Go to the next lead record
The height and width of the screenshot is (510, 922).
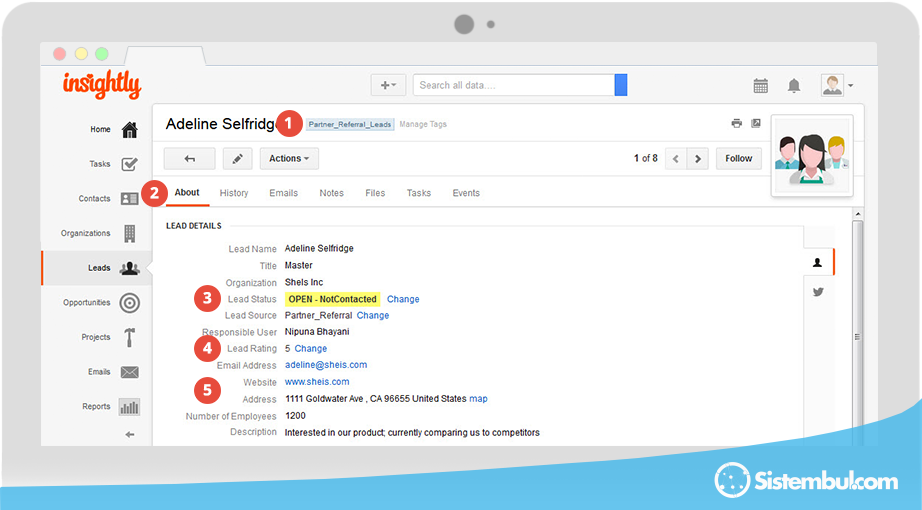coord(697,159)
